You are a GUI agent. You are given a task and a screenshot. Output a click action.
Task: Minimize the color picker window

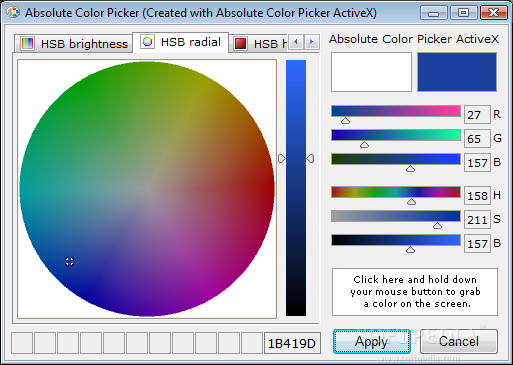pos(434,13)
